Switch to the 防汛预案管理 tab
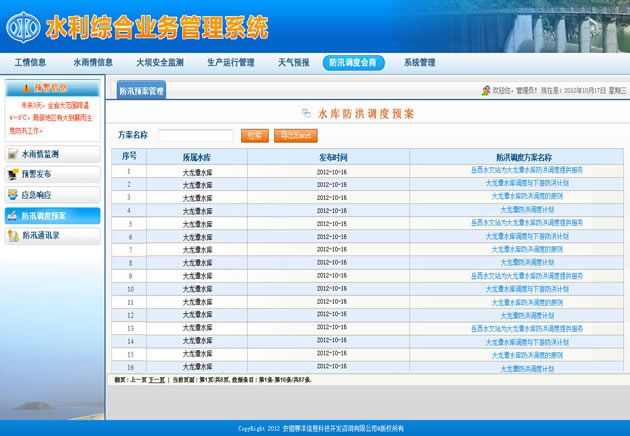 (x=142, y=91)
